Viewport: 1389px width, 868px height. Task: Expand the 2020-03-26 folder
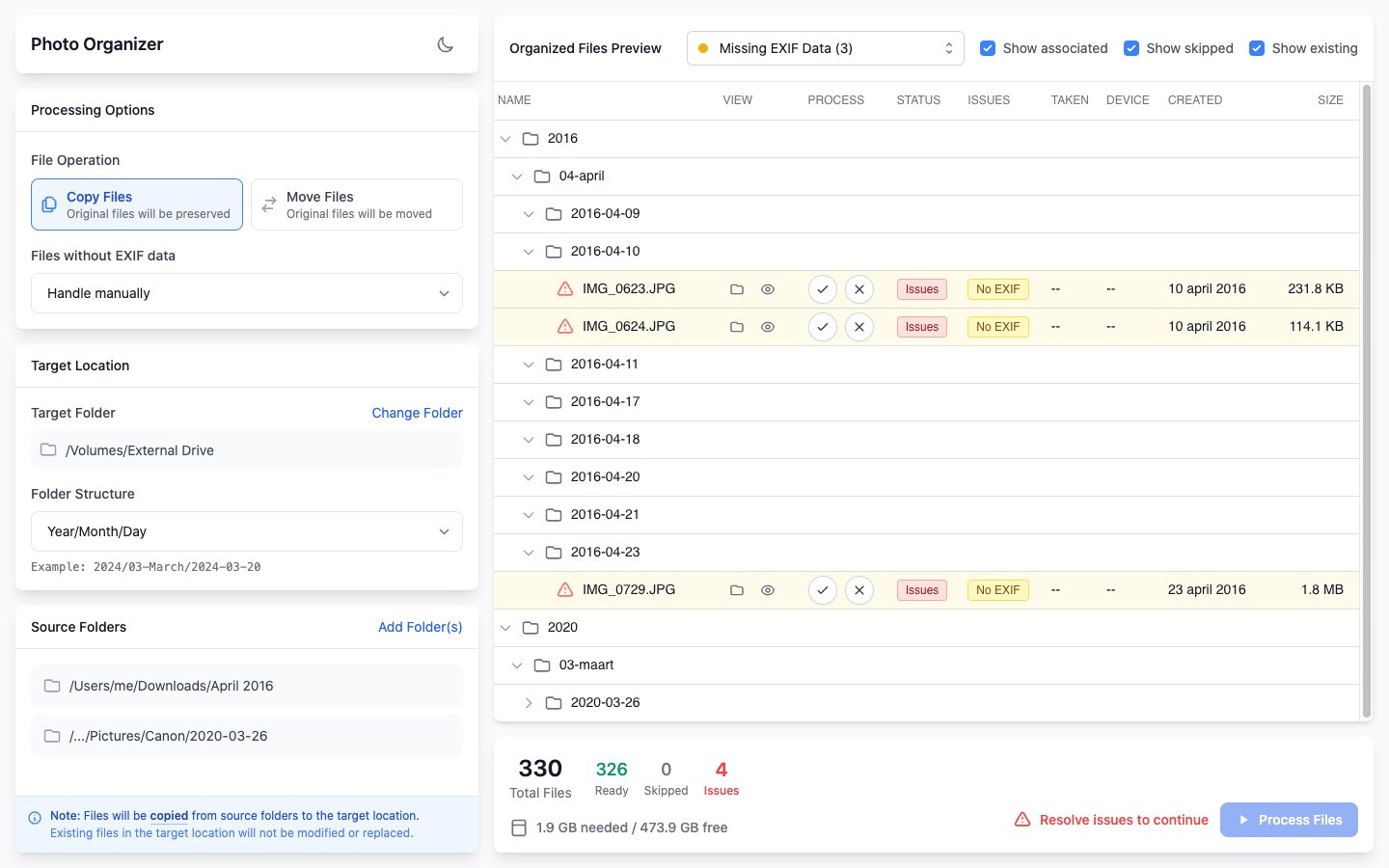pos(529,703)
